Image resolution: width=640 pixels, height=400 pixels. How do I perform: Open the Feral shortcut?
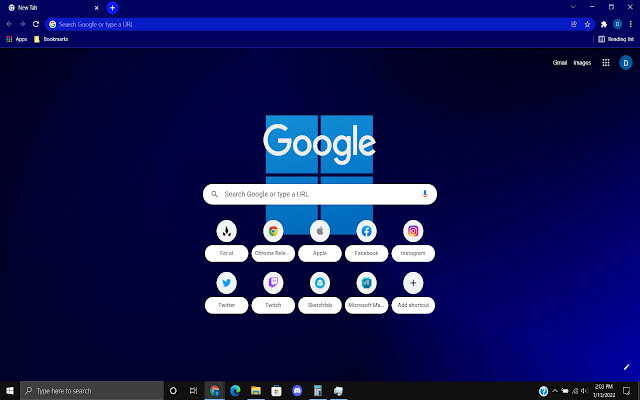click(227, 241)
